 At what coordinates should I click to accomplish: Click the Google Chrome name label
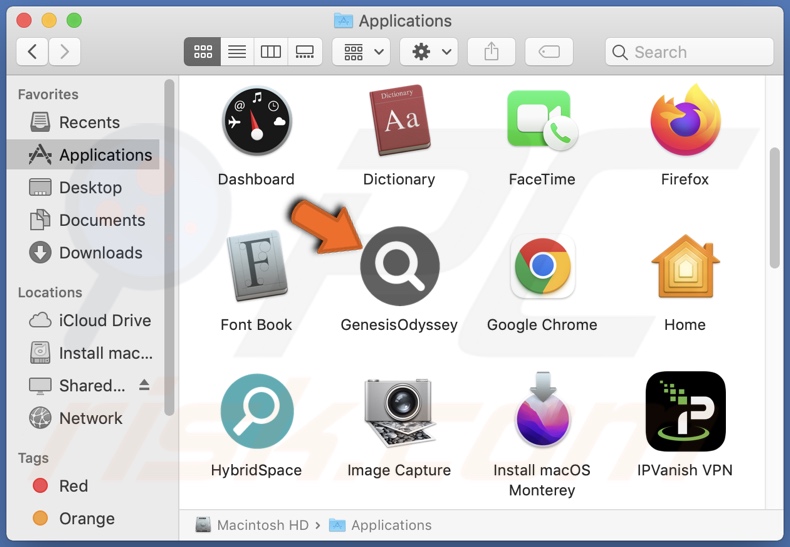click(542, 325)
